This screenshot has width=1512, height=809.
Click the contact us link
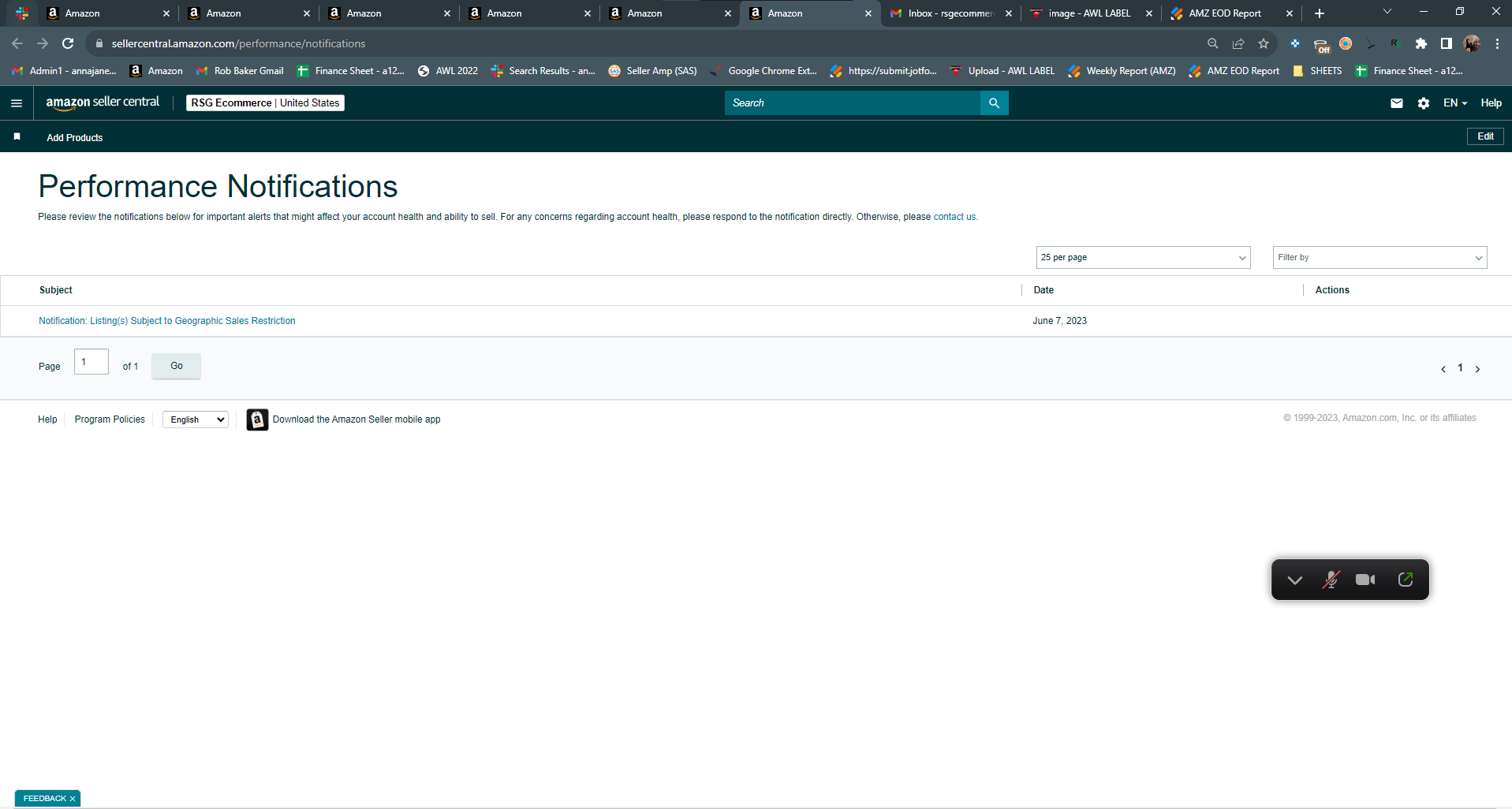coord(954,217)
